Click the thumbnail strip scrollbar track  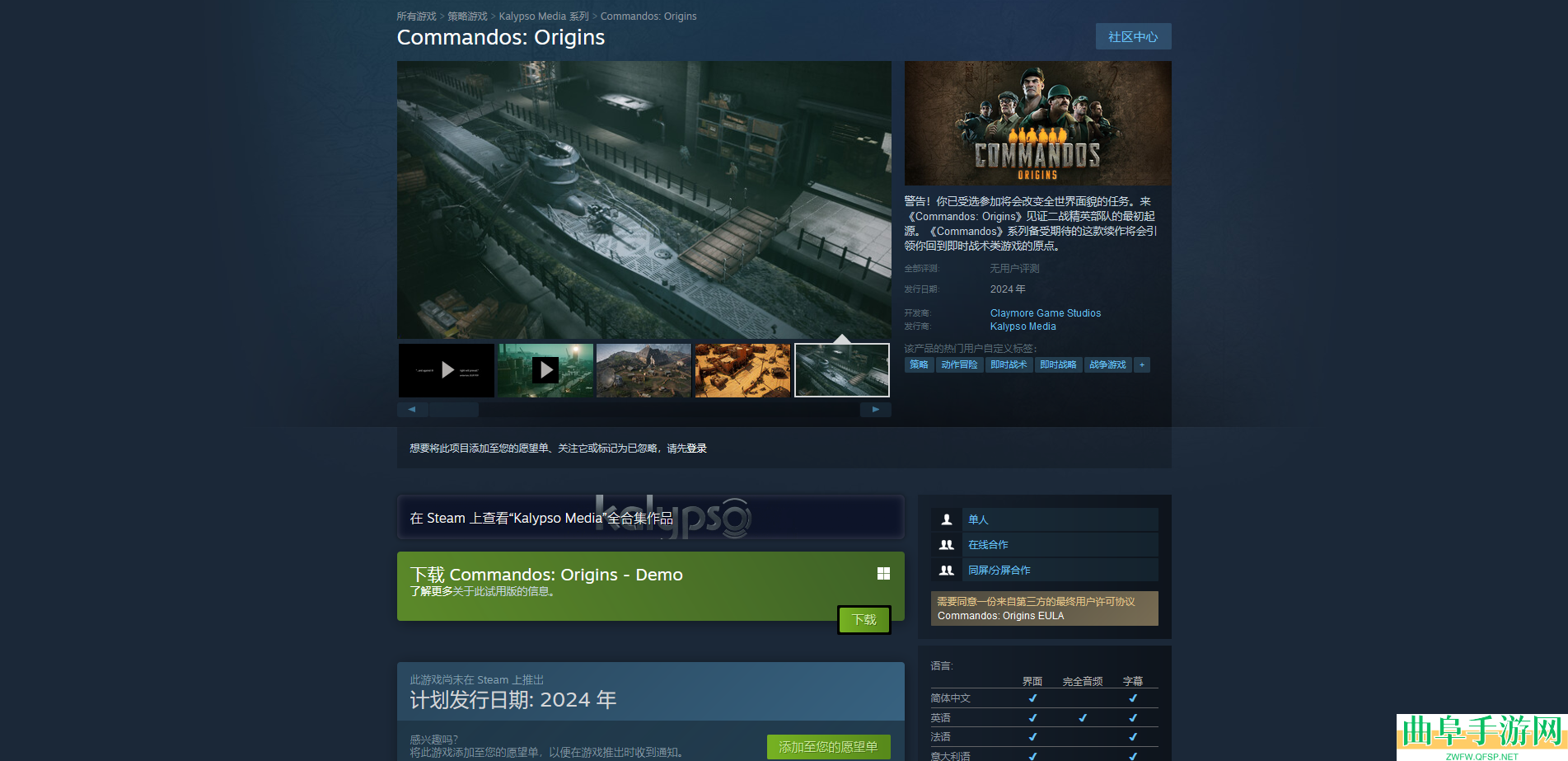644,409
